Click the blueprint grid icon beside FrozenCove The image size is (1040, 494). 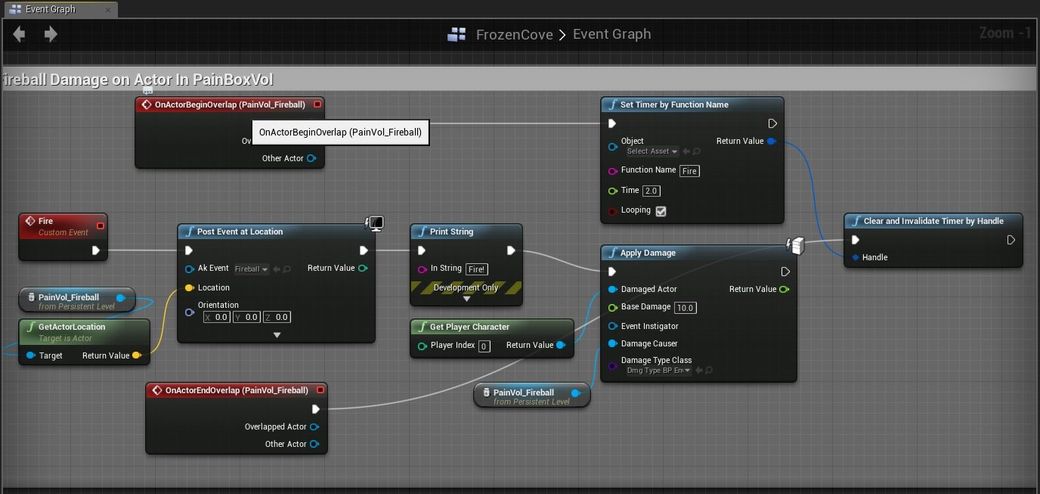pos(456,34)
